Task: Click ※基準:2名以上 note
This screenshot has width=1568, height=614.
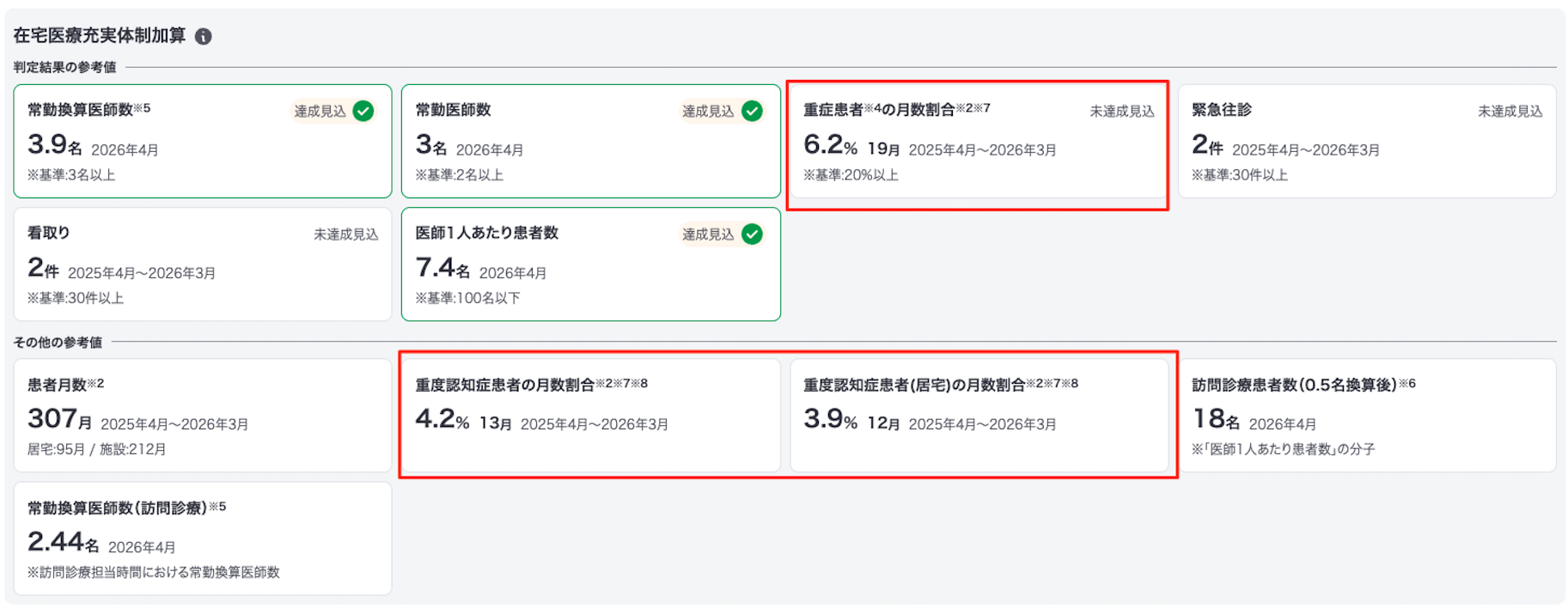Action: (459, 175)
